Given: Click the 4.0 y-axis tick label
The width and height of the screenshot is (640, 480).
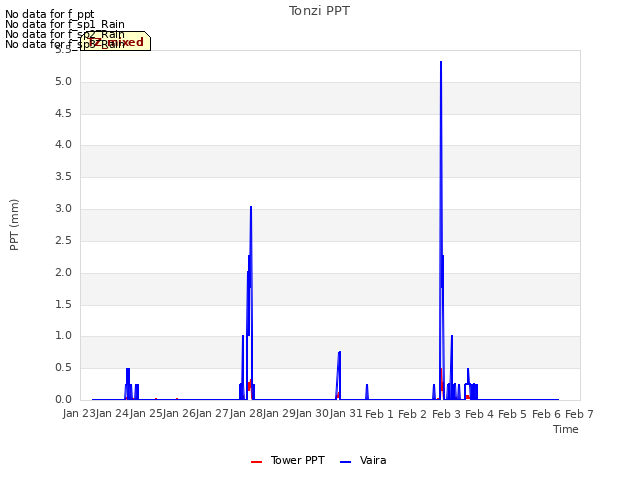Looking at the screenshot, I should click(x=63, y=144).
